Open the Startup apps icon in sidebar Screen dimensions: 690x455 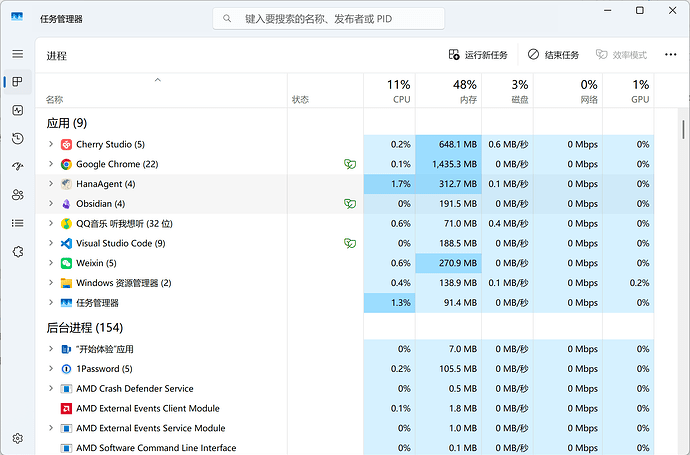pyautogui.click(x=18, y=166)
